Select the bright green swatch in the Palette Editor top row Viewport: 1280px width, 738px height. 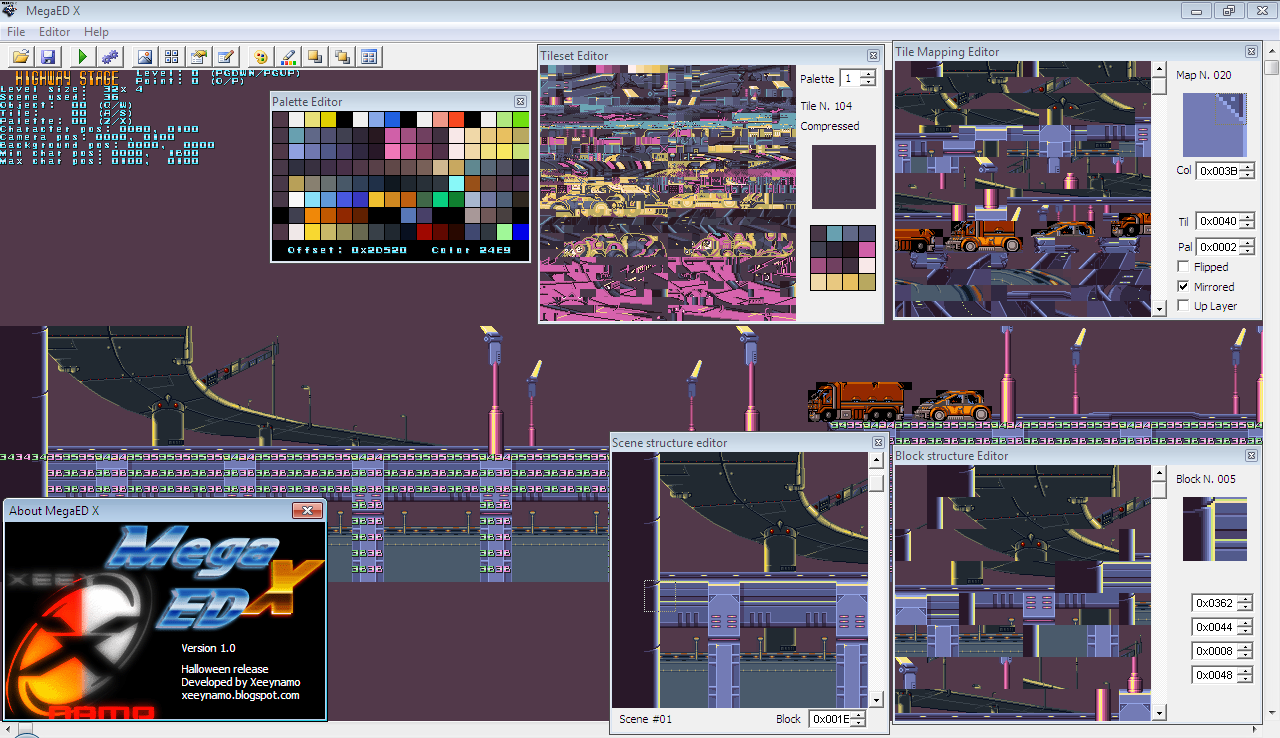point(520,119)
